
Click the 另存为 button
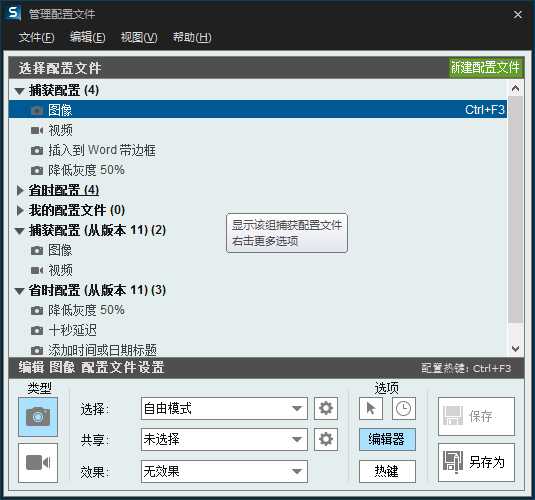point(476,462)
